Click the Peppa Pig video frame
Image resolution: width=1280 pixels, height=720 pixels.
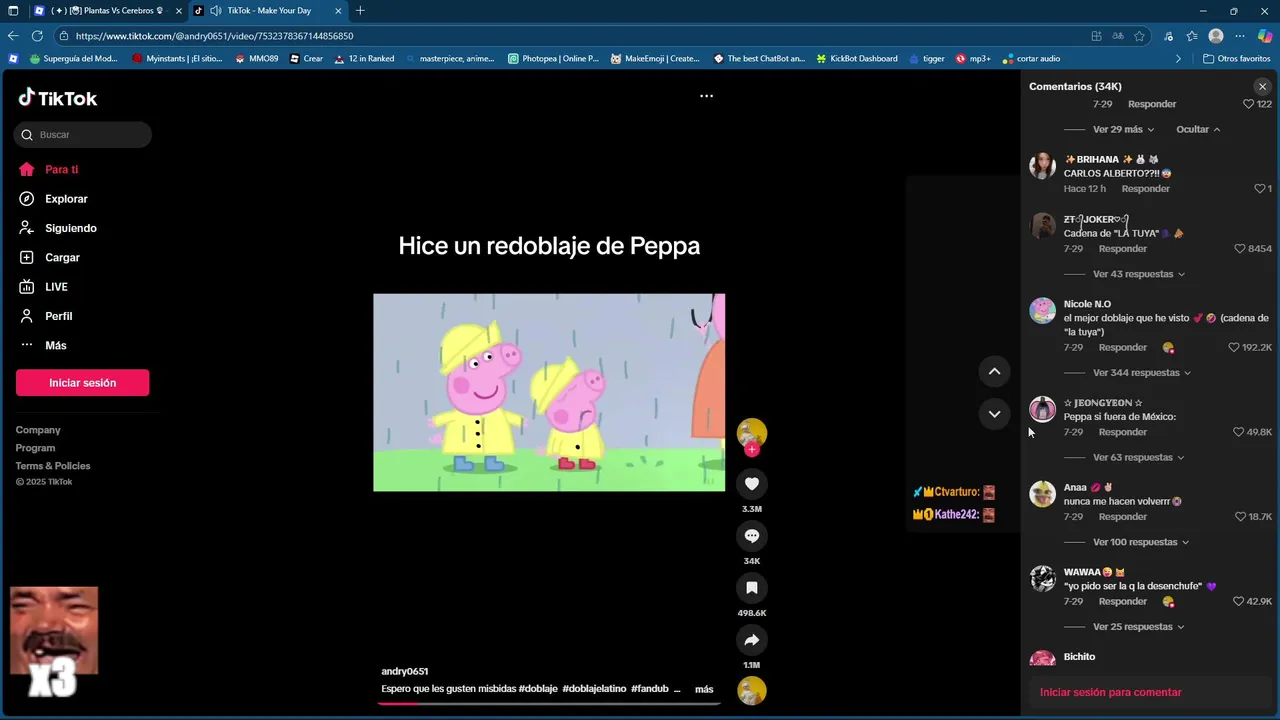tap(549, 392)
